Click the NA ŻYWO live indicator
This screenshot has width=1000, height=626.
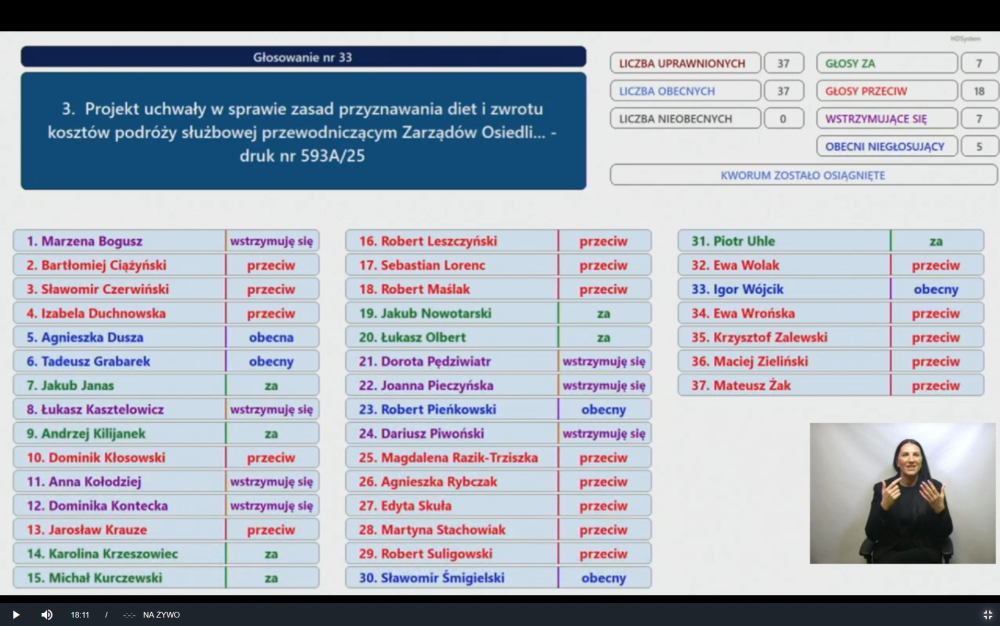click(x=161, y=615)
